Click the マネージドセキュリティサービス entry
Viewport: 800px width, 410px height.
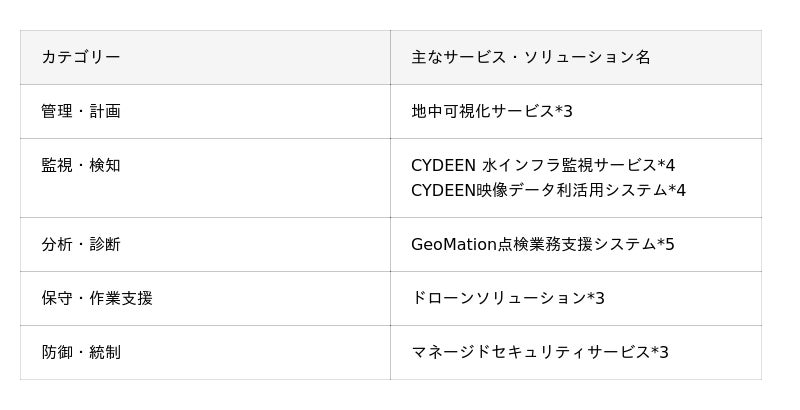pos(530,352)
